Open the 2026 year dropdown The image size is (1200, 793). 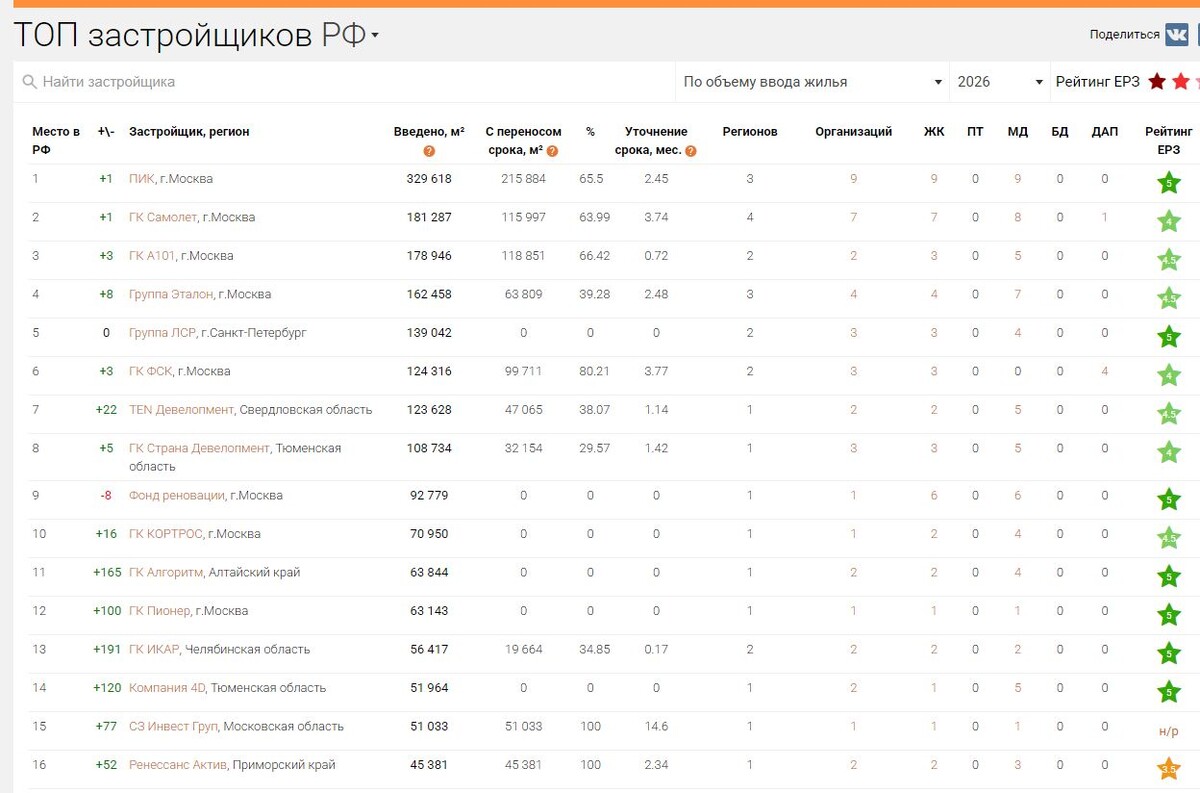[x=998, y=82]
